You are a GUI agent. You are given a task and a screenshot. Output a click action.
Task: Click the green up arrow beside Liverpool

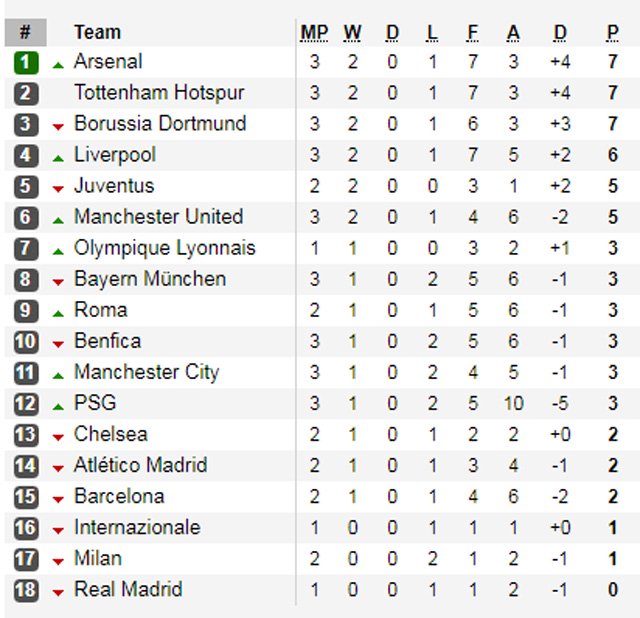point(58,158)
